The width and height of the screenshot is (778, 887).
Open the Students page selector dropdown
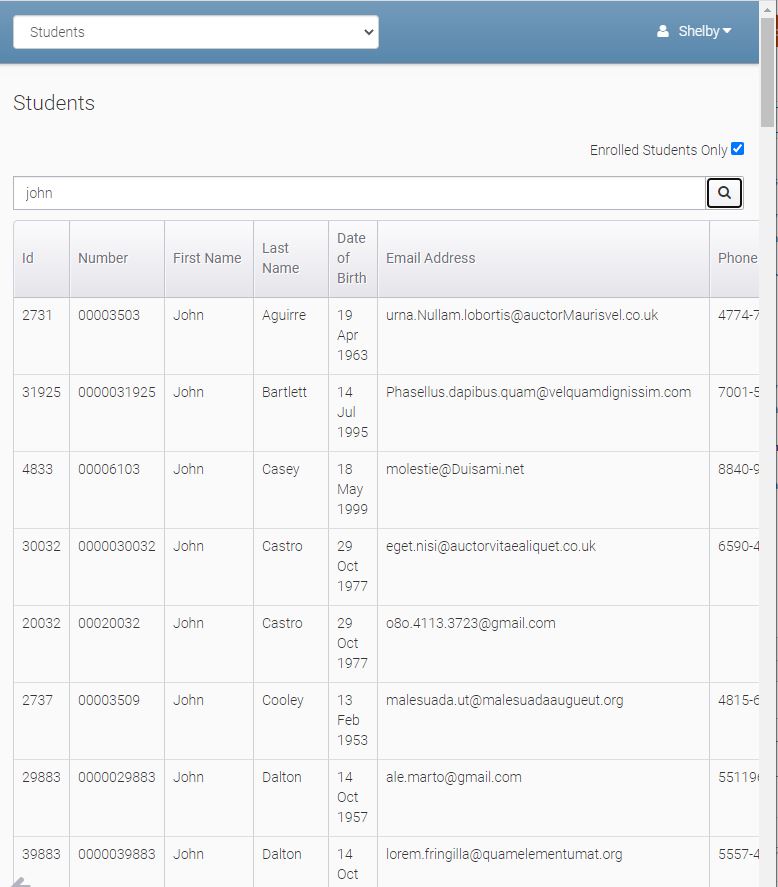click(x=195, y=32)
